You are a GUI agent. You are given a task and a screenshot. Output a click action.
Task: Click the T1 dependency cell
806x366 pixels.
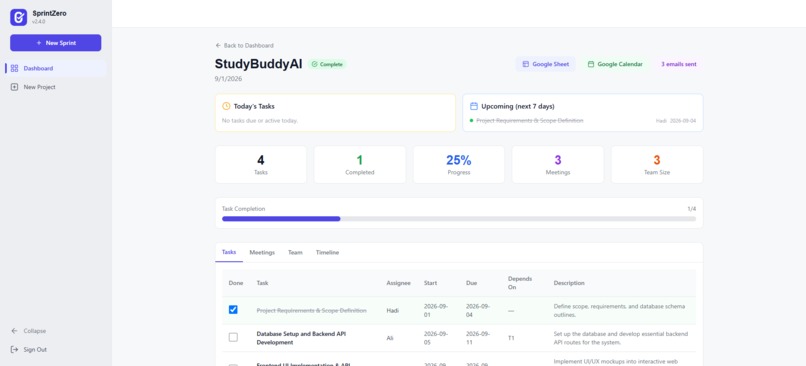click(x=511, y=338)
